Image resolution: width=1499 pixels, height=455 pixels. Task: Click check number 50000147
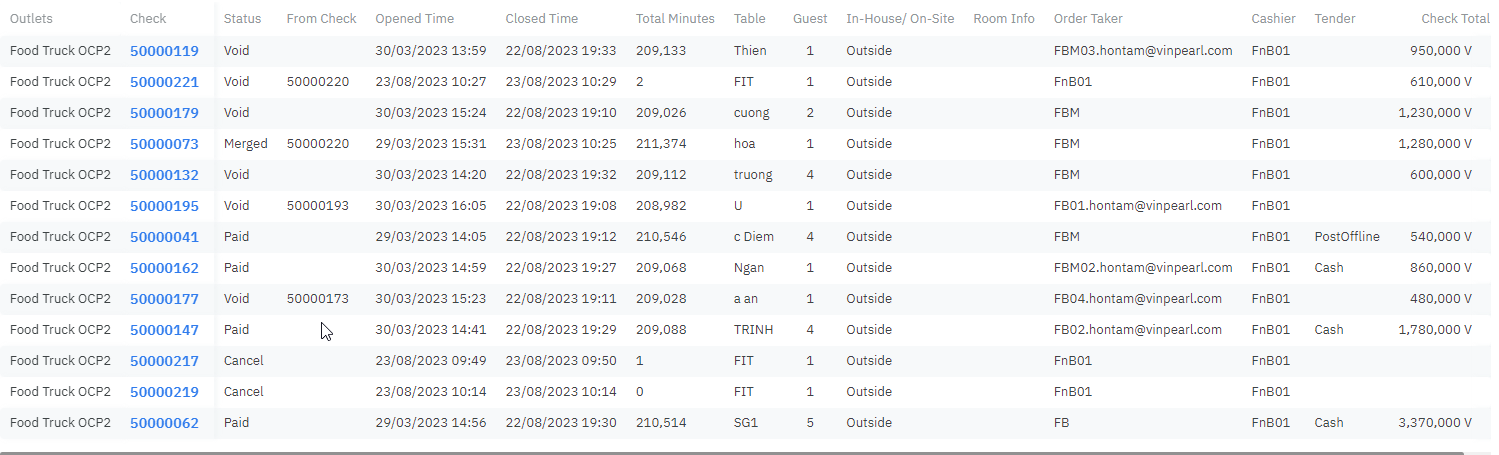[164, 330]
